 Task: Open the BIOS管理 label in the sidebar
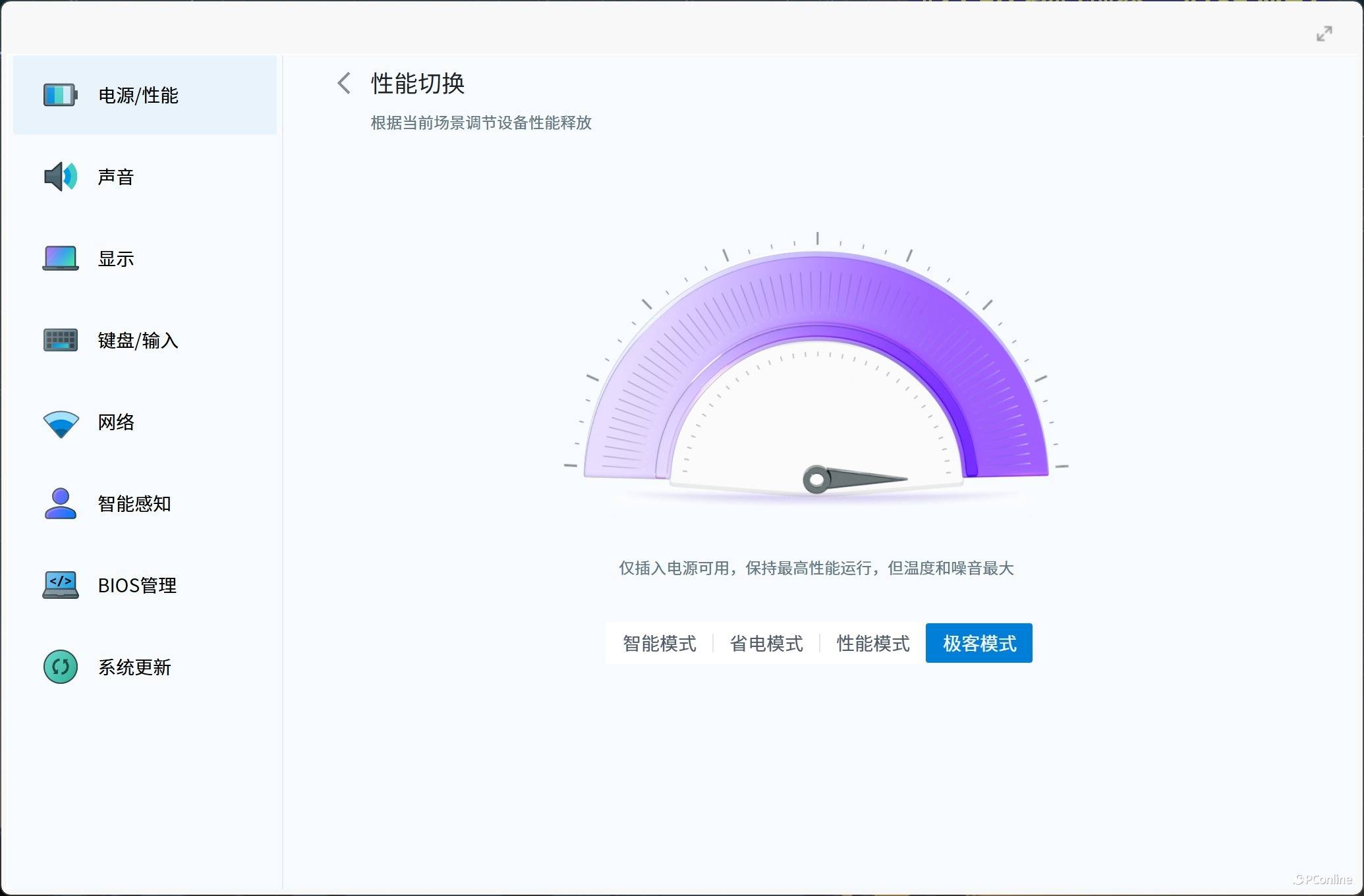tap(137, 586)
